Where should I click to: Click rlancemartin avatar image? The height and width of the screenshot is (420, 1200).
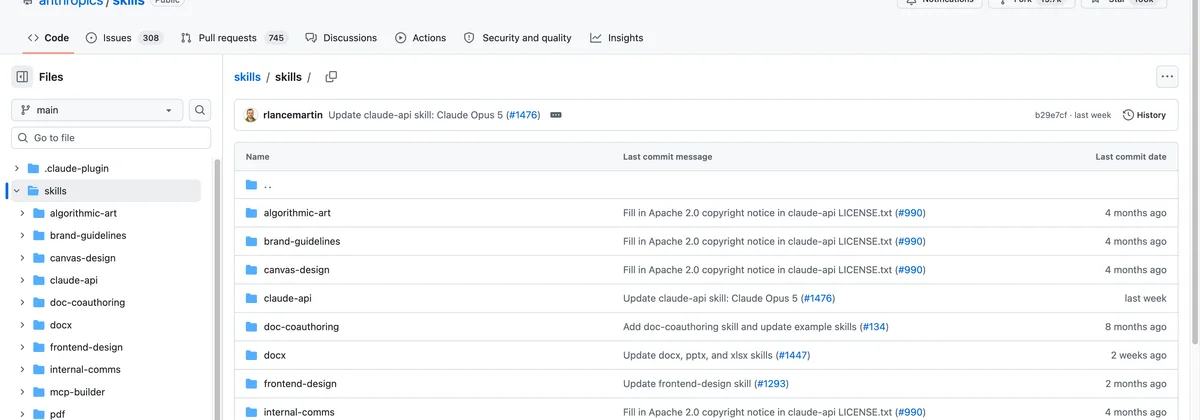(x=250, y=115)
